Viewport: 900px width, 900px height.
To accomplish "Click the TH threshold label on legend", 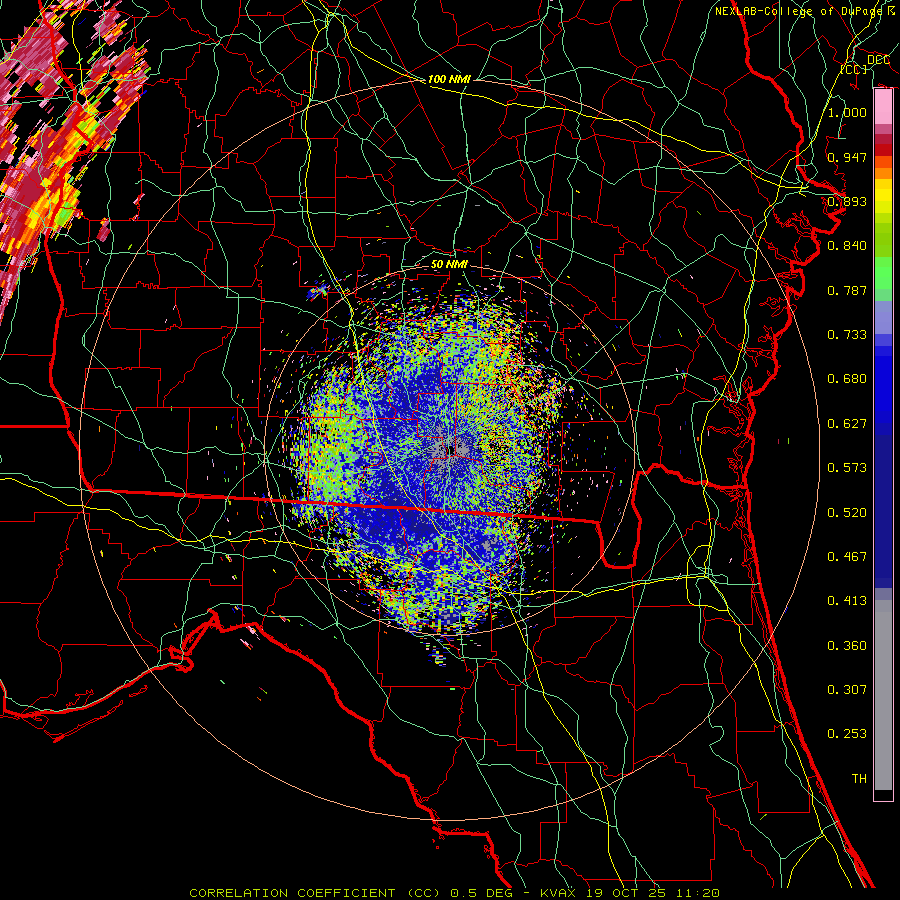I will pyautogui.click(x=859, y=779).
